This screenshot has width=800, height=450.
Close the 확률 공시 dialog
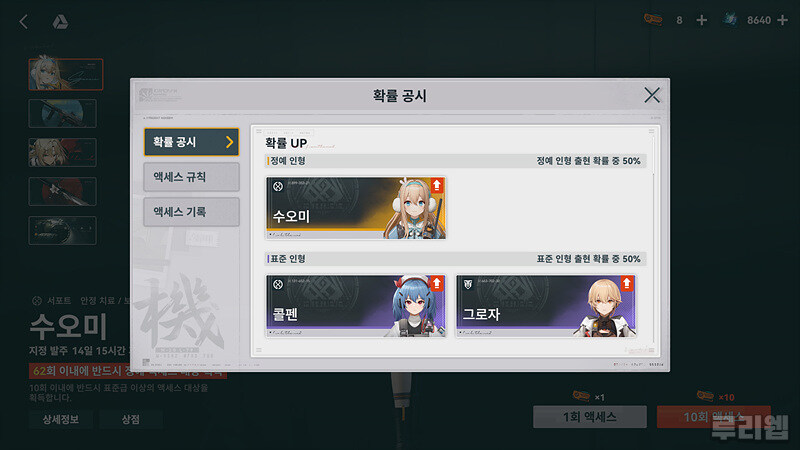click(652, 95)
